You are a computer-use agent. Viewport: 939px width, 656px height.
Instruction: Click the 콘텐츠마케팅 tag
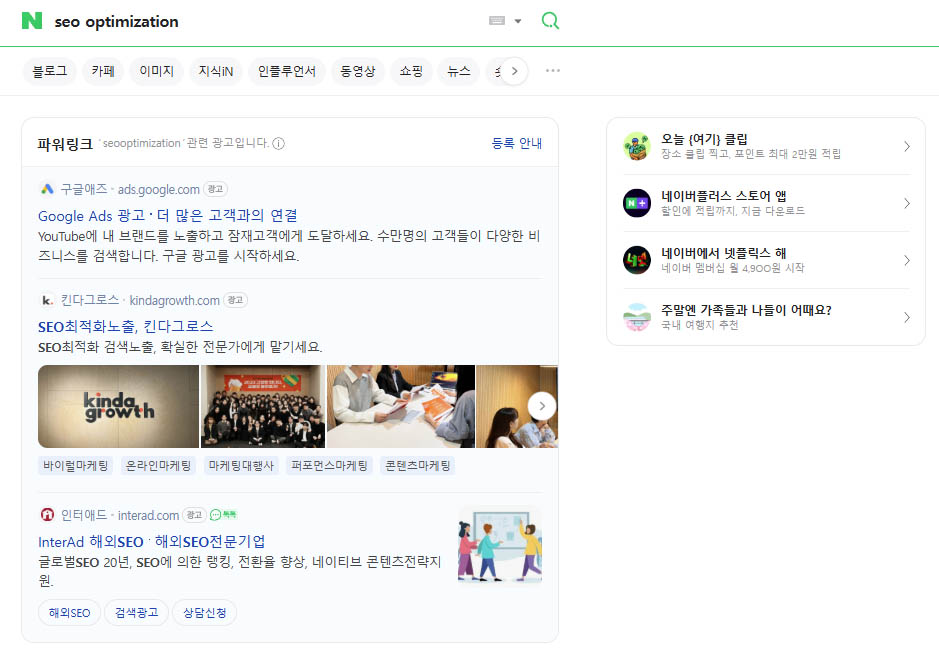(x=417, y=465)
